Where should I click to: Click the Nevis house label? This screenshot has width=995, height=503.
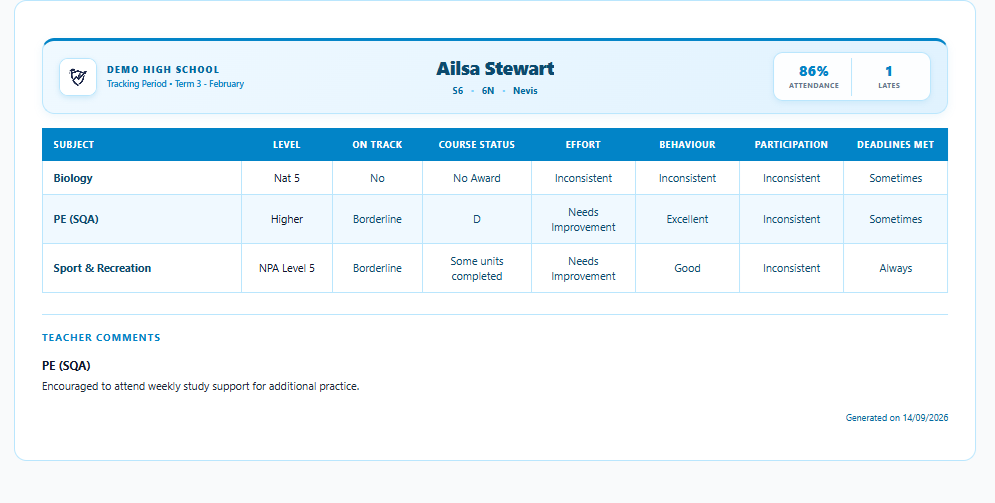525,91
